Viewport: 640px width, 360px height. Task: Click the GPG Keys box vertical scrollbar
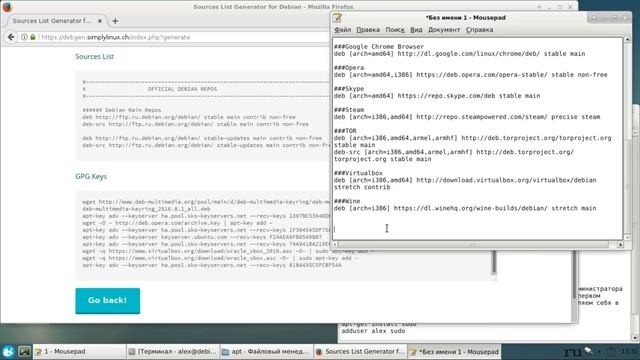click(x=494, y=261)
